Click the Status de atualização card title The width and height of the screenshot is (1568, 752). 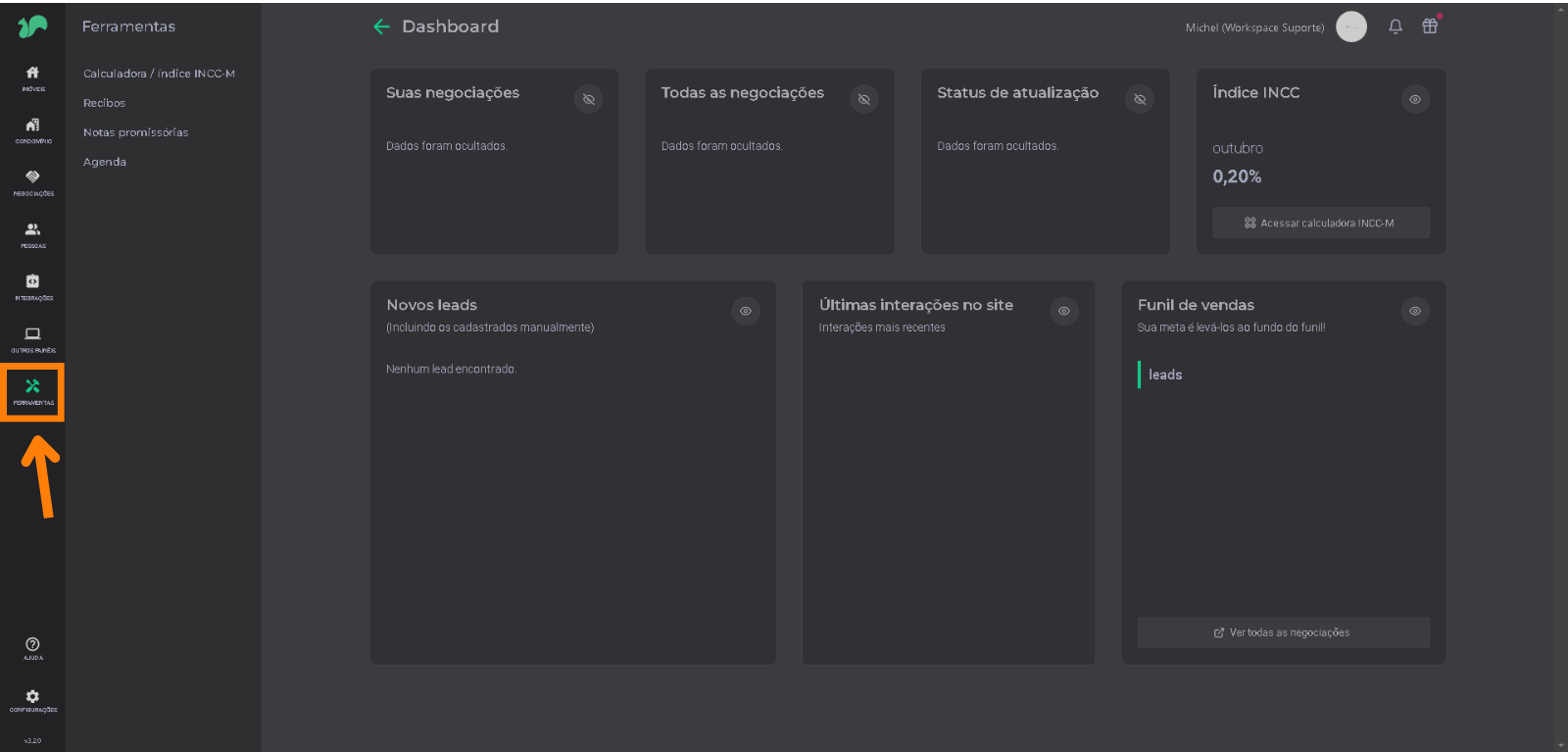1017,93
